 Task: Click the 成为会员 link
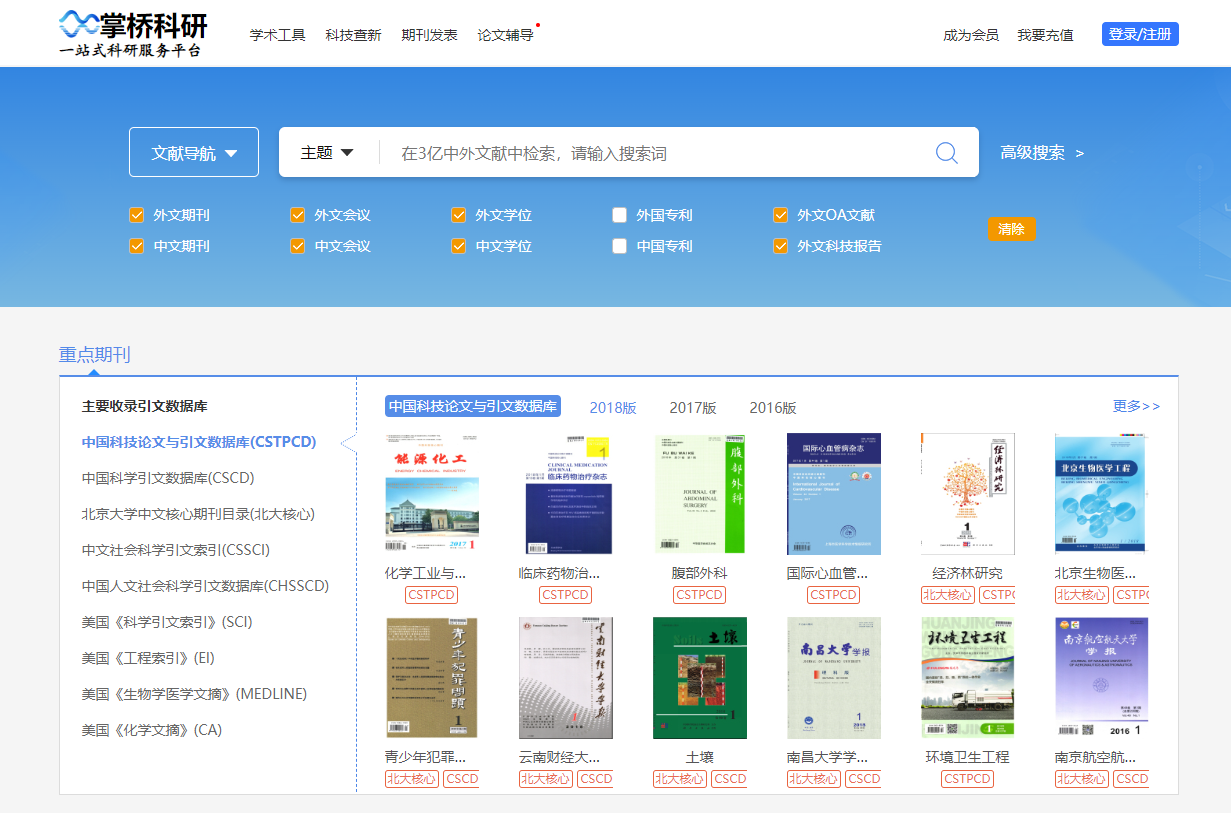971,35
